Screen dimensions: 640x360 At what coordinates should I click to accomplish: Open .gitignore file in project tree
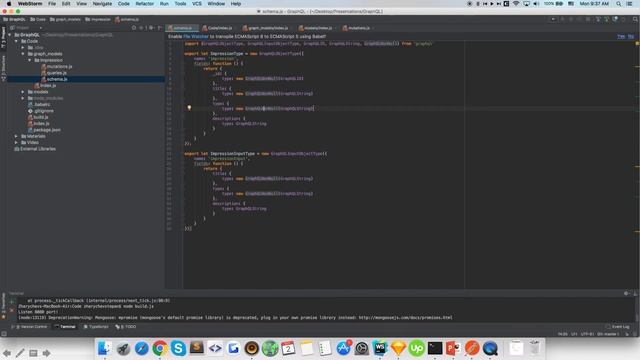(41, 111)
